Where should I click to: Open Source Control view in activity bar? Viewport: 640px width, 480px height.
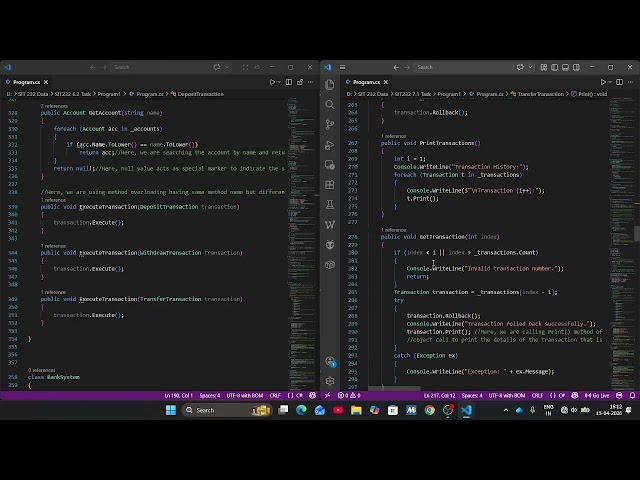330,124
